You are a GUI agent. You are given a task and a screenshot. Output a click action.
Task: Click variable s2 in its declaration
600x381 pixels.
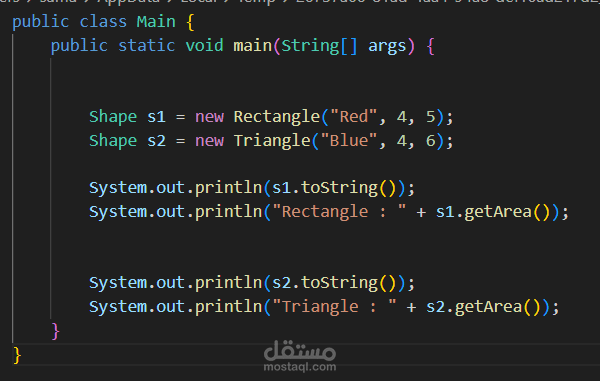tap(156, 141)
